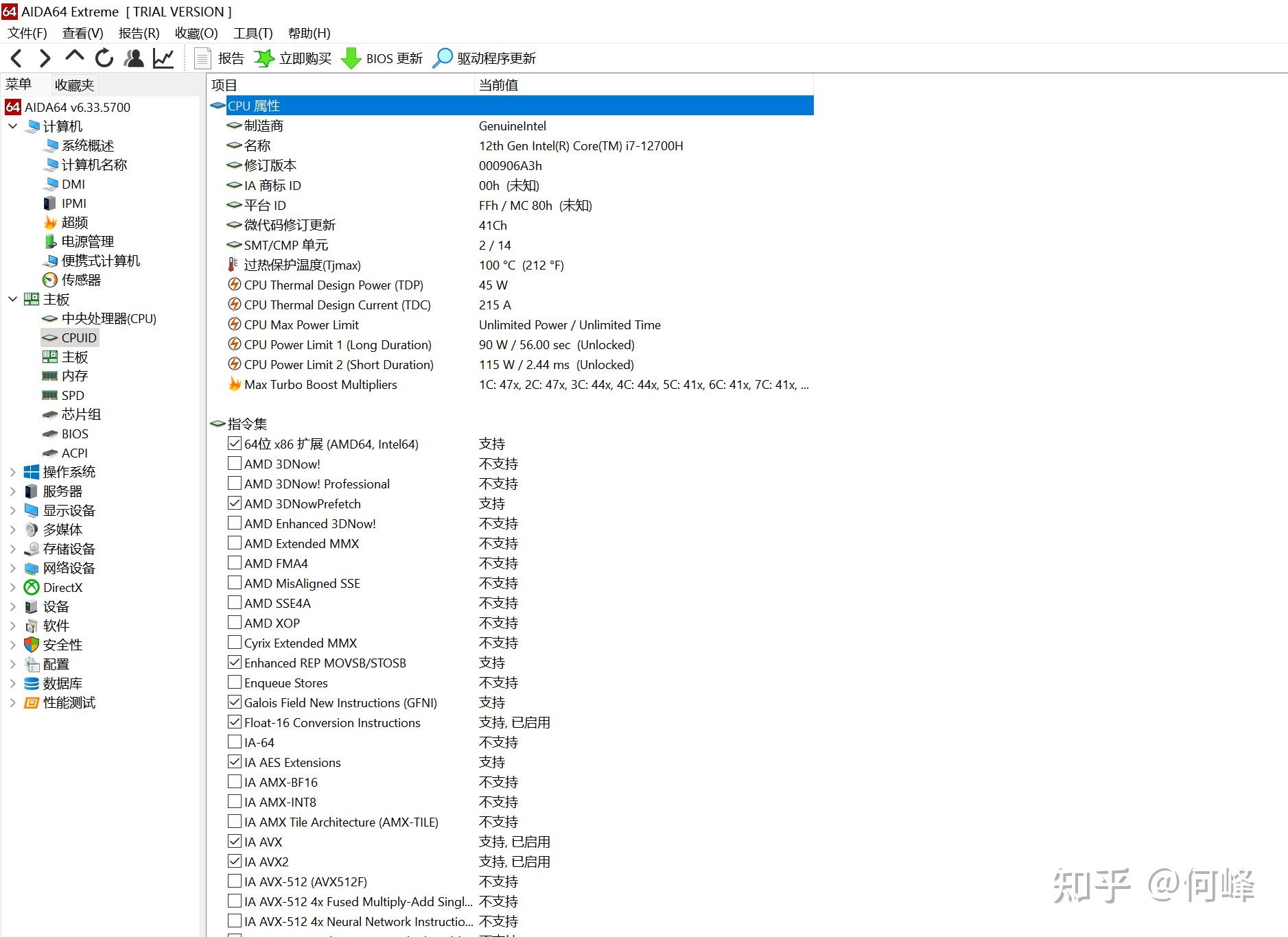Click the green star 立即购买 icon

click(264, 58)
